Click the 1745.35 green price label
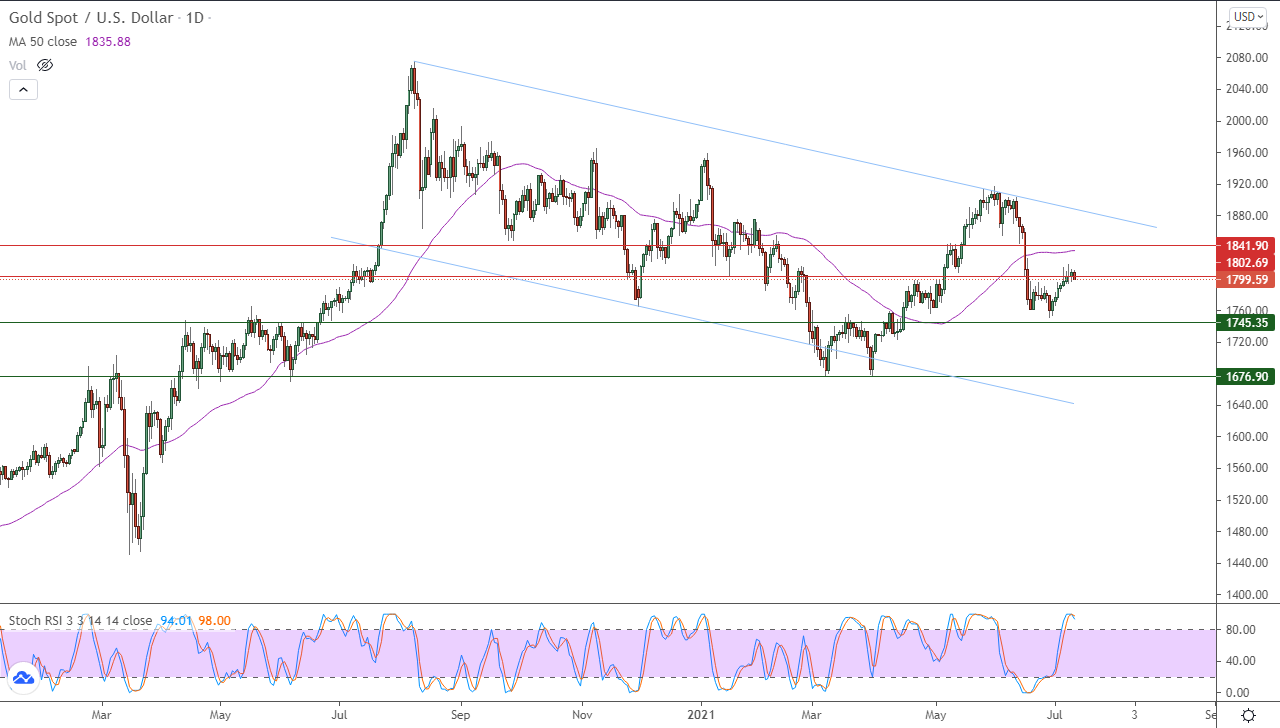 (x=1247, y=322)
